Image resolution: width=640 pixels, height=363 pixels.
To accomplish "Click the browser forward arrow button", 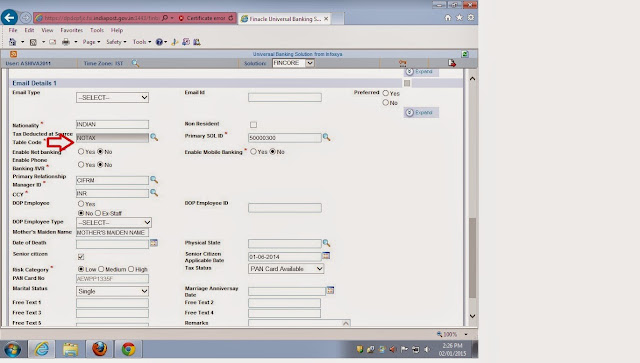I will coord(26,18).
